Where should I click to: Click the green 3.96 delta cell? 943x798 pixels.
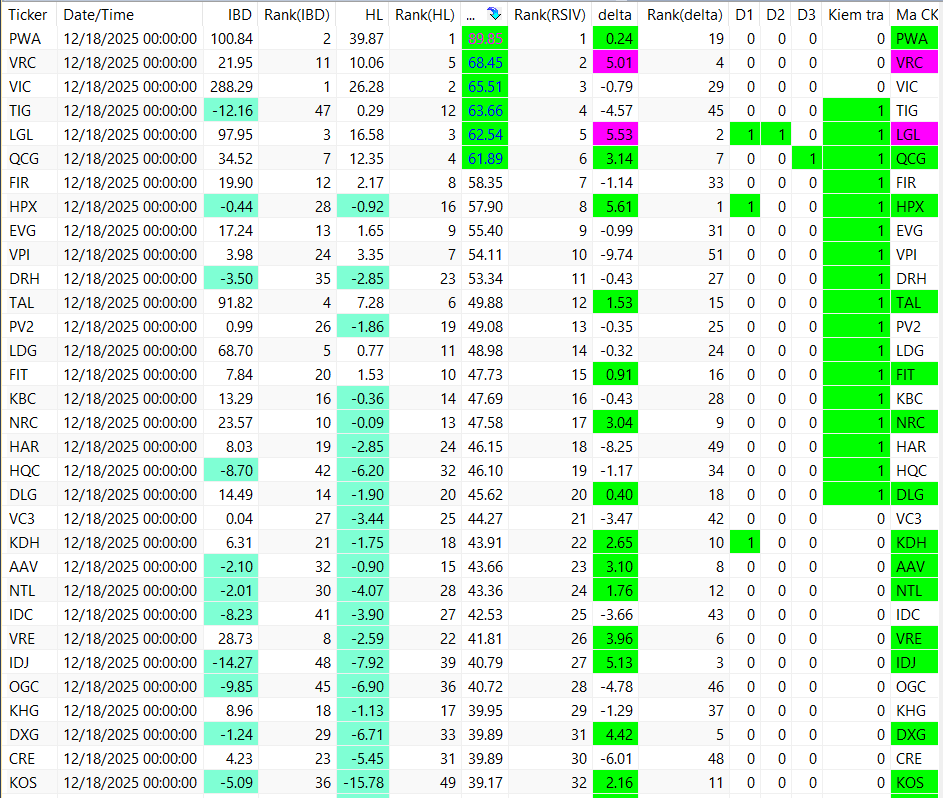615,639
